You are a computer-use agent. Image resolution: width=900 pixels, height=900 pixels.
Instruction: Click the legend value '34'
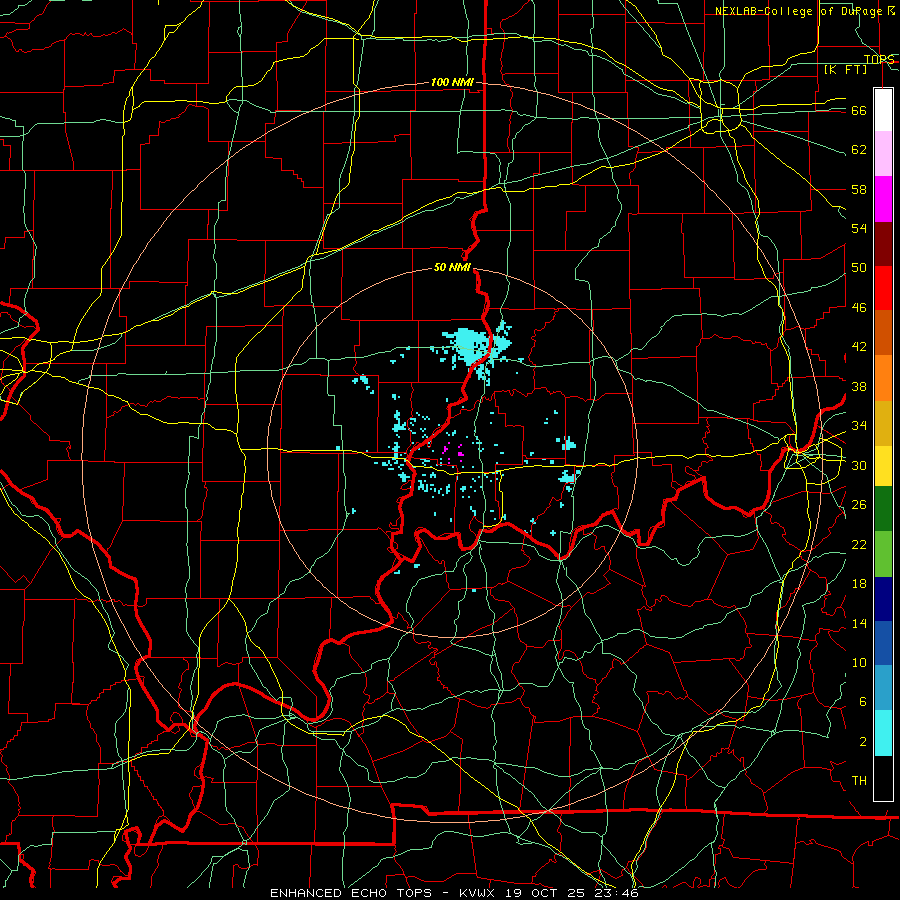pyautogui.click(x=859, y=426)
